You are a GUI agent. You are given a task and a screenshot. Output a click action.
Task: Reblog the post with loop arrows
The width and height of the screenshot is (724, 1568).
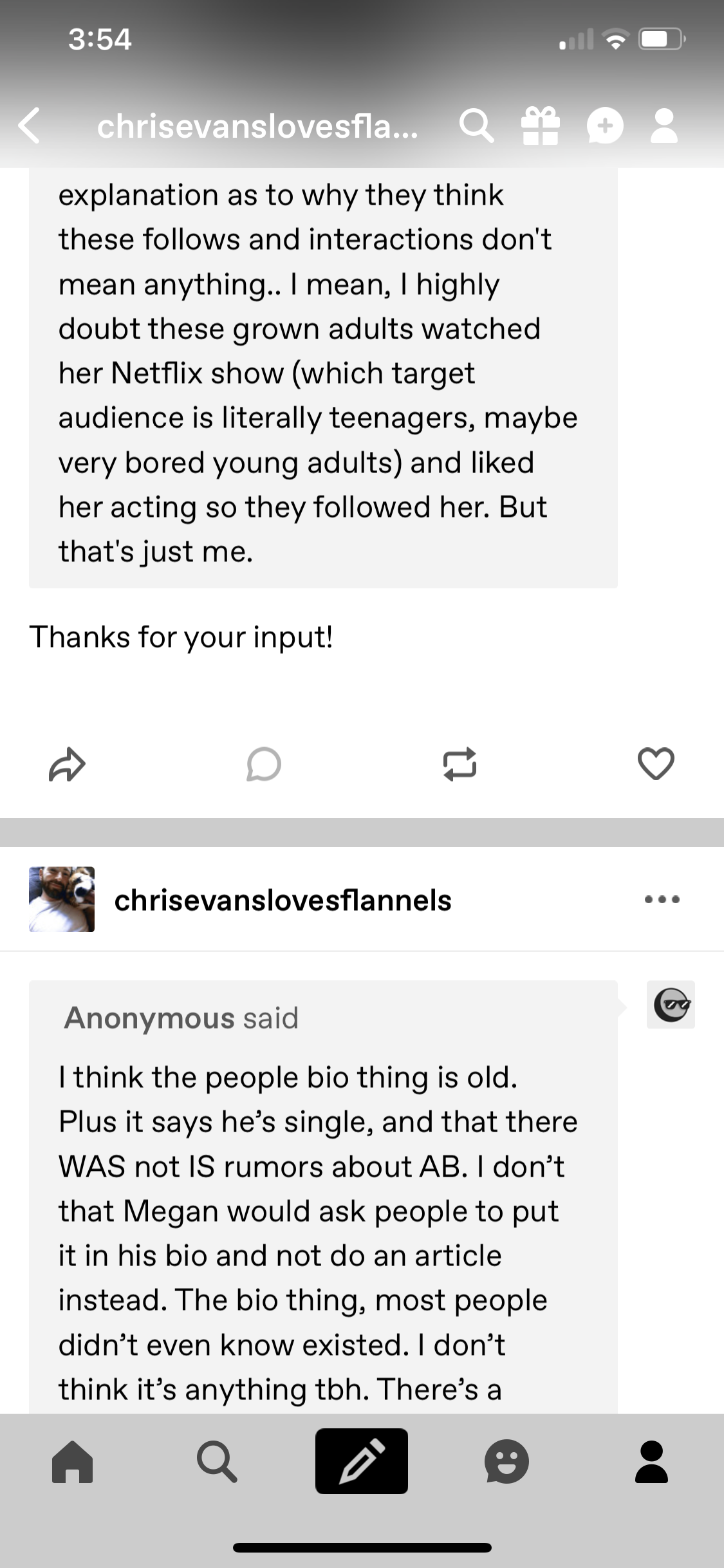pos(459,765)
